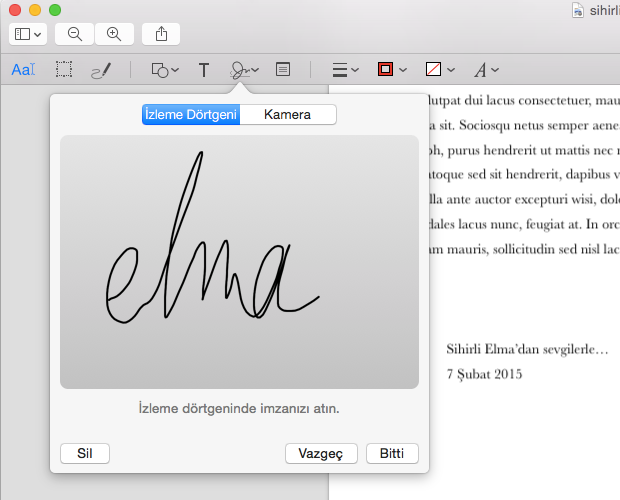Add a note with the Note tool
This screenshot has height=500, width=620.
[283, 70]
